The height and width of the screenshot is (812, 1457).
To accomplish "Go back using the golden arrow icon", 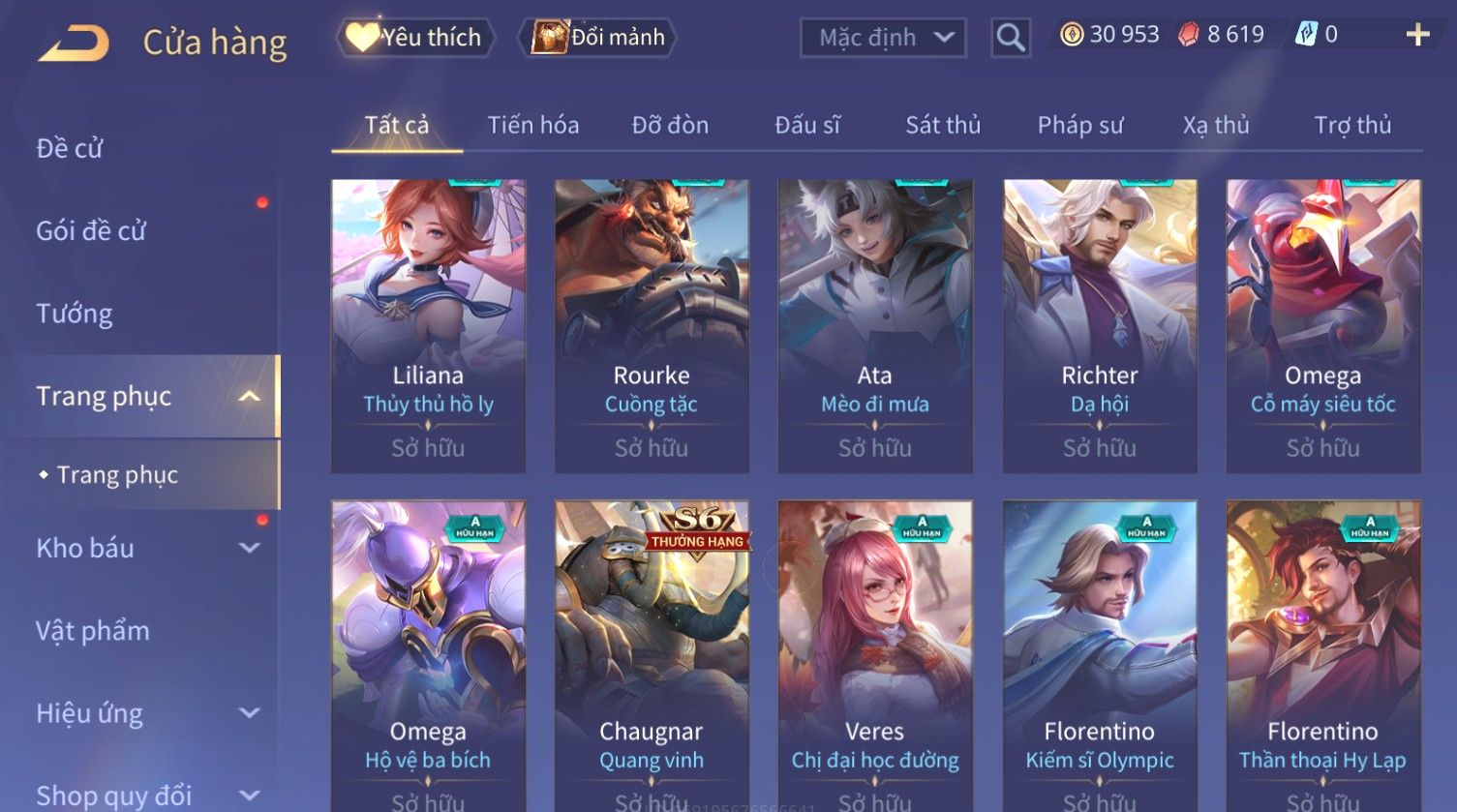I will pos(74,43).
